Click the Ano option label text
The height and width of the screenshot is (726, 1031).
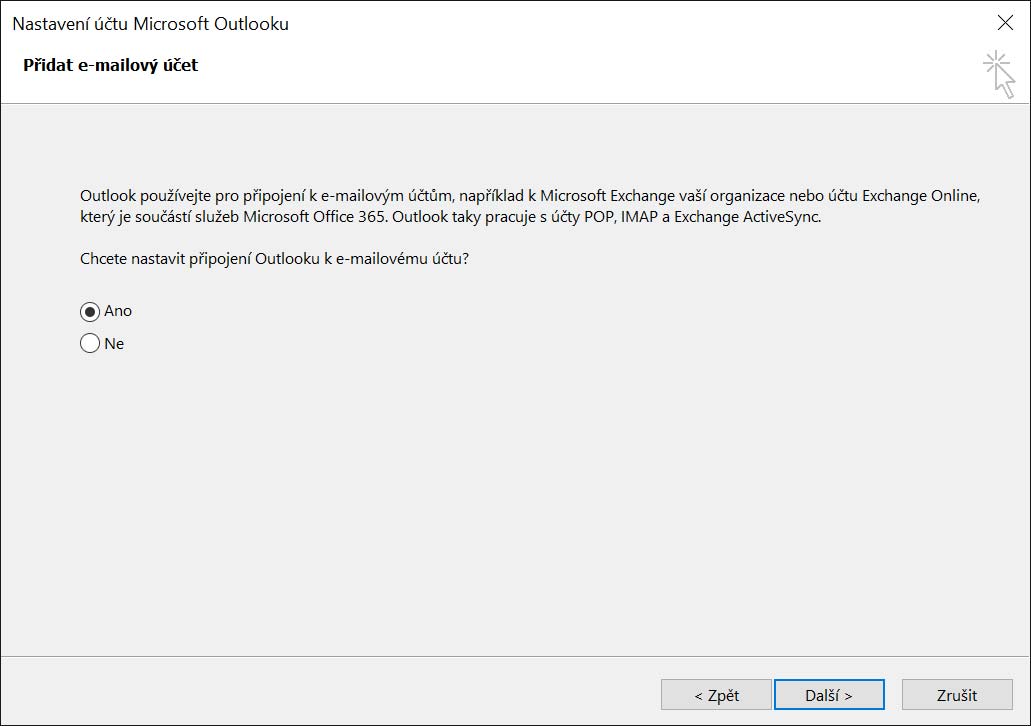[118, 311]
